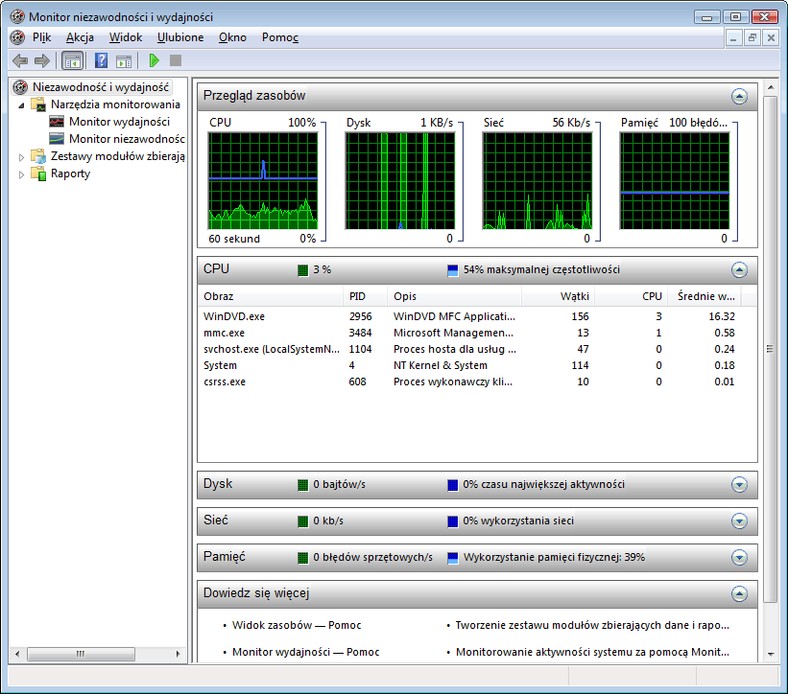
Task: Open Monitor wydajności in the tree
Action: (118, 122)
